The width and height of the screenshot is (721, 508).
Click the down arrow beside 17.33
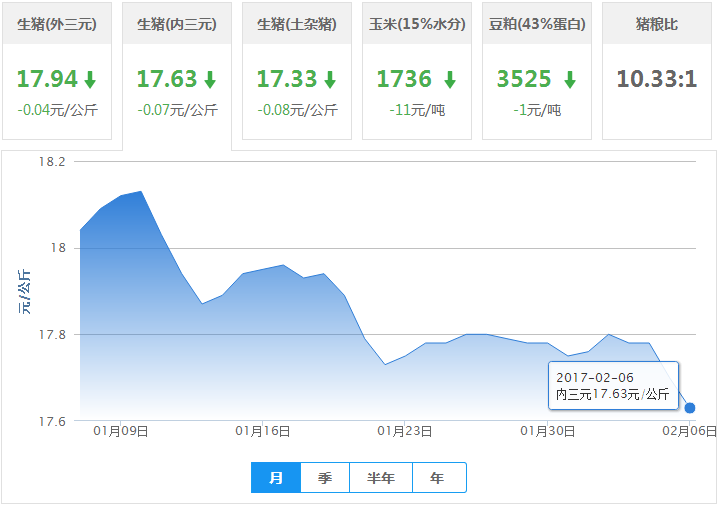click(330, 80)
